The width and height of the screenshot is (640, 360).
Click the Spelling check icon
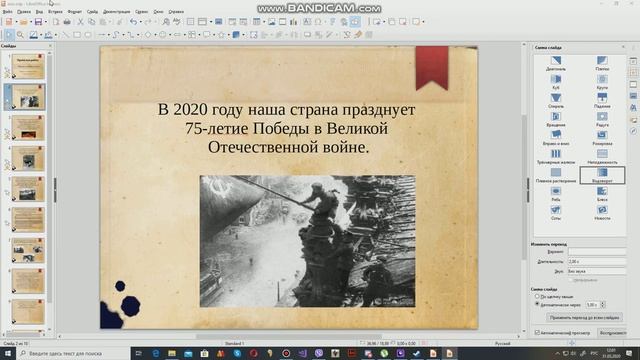[x=177, y=22]
